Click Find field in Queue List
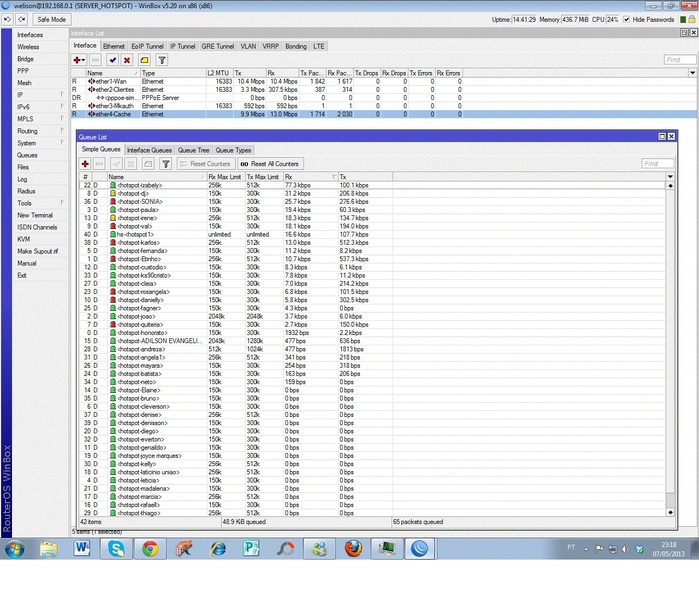Screen dimensions: 699x600 click(658, 164)
